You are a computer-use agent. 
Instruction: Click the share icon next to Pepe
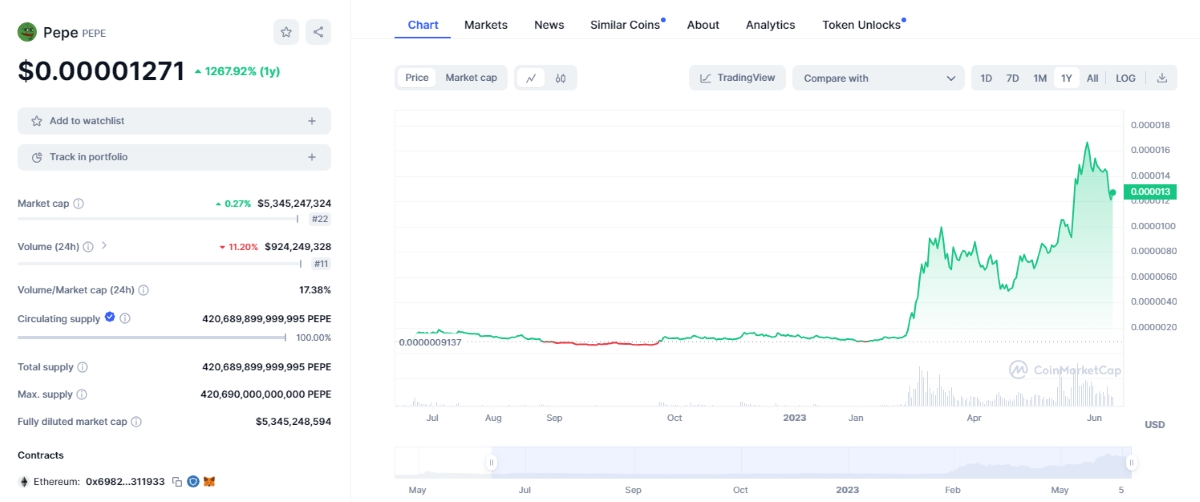point(318,32)
